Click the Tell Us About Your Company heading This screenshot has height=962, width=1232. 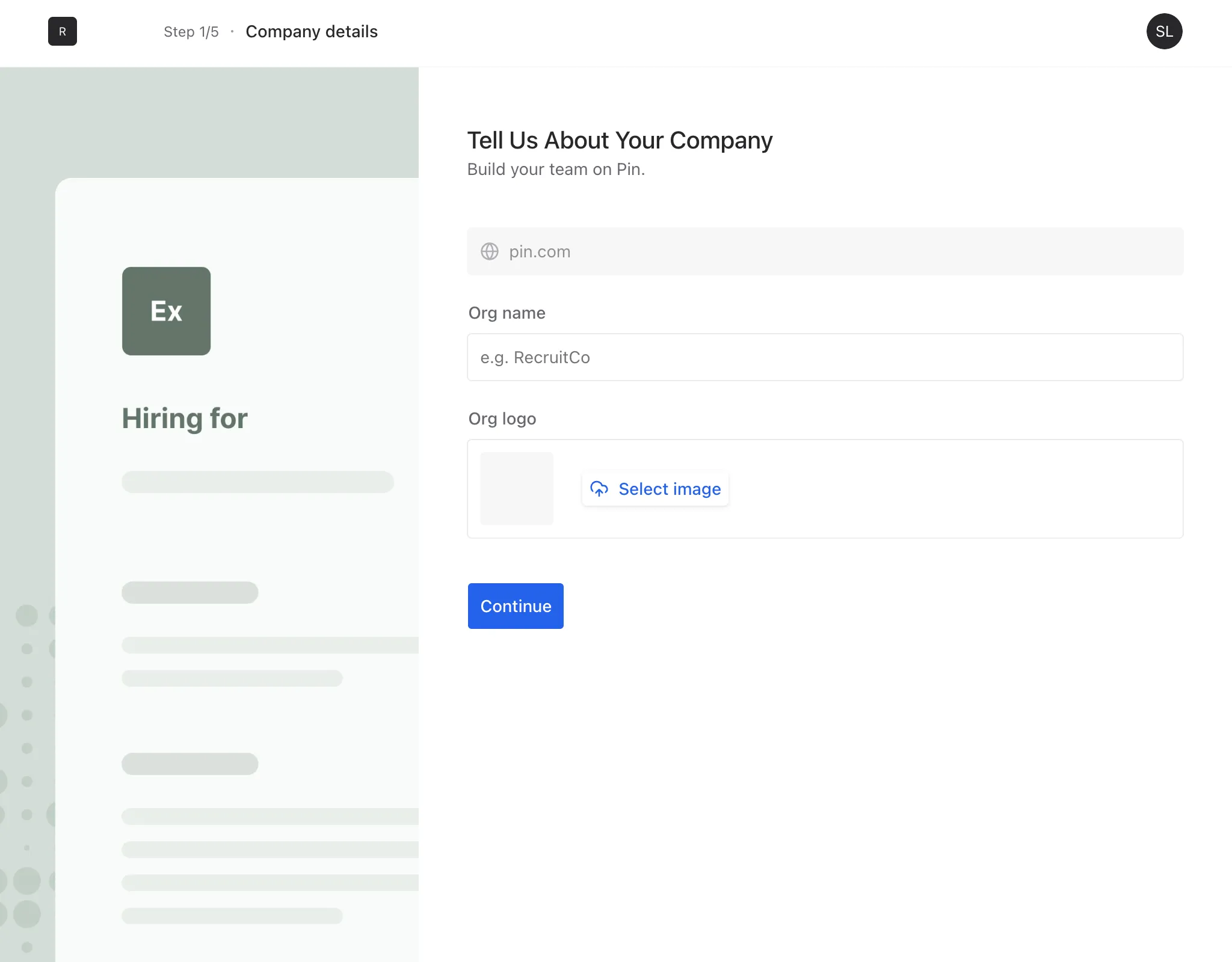[620, 141]
